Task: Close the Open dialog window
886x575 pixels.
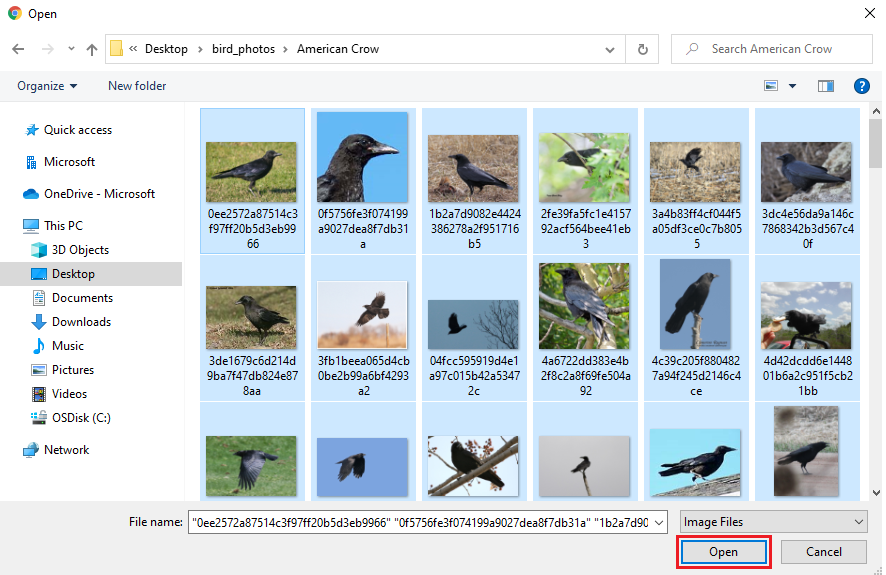Action: coord(870,13)
